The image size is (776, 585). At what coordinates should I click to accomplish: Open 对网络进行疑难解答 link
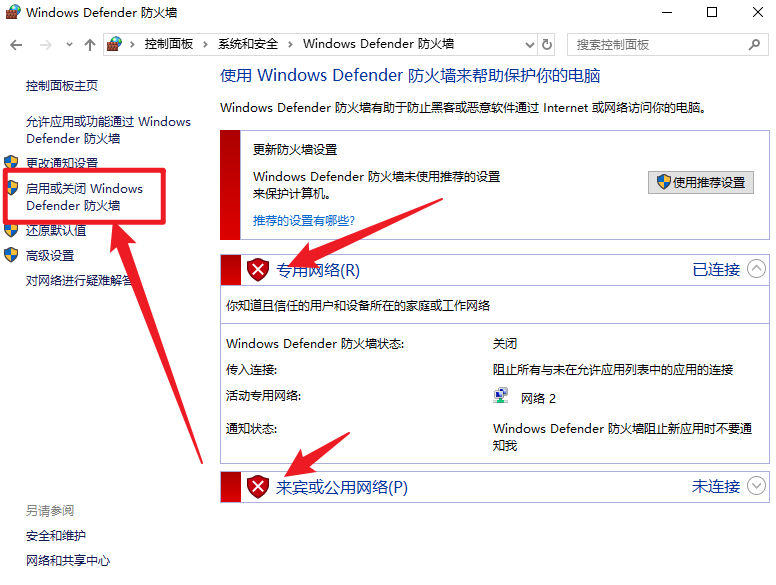tap(78, 281)
